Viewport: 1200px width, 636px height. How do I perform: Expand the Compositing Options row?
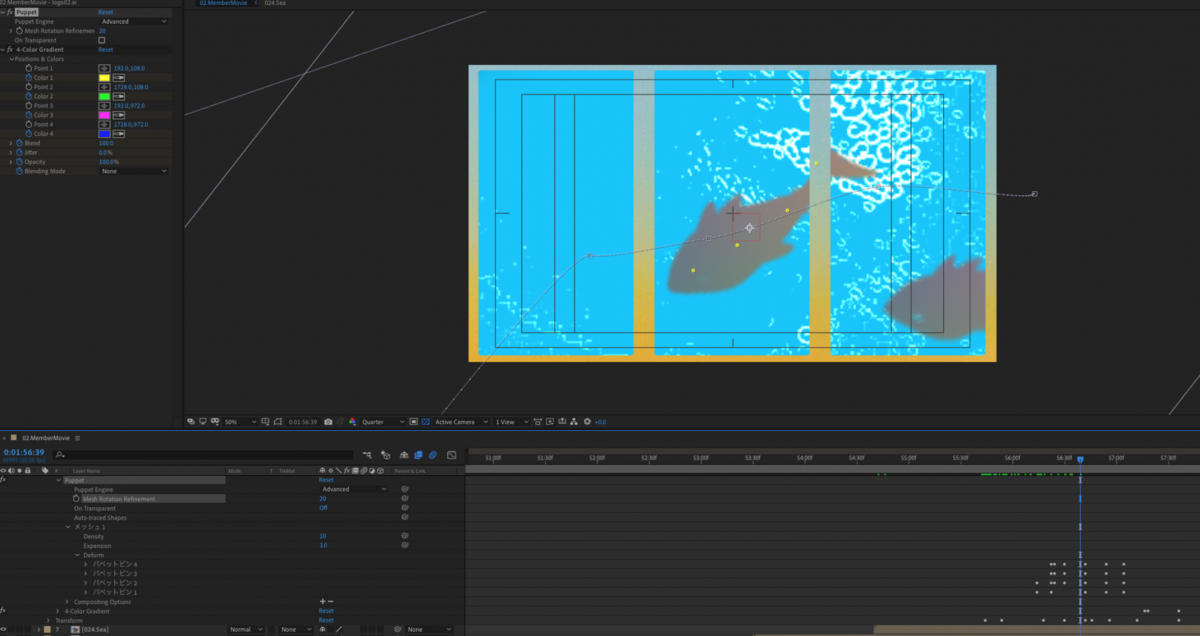(68, 601)
